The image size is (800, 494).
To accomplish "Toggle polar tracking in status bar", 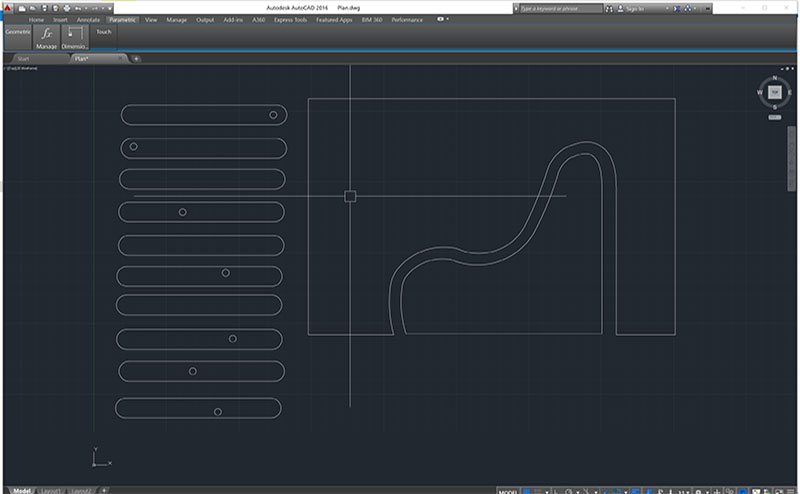I will (569, 491).
